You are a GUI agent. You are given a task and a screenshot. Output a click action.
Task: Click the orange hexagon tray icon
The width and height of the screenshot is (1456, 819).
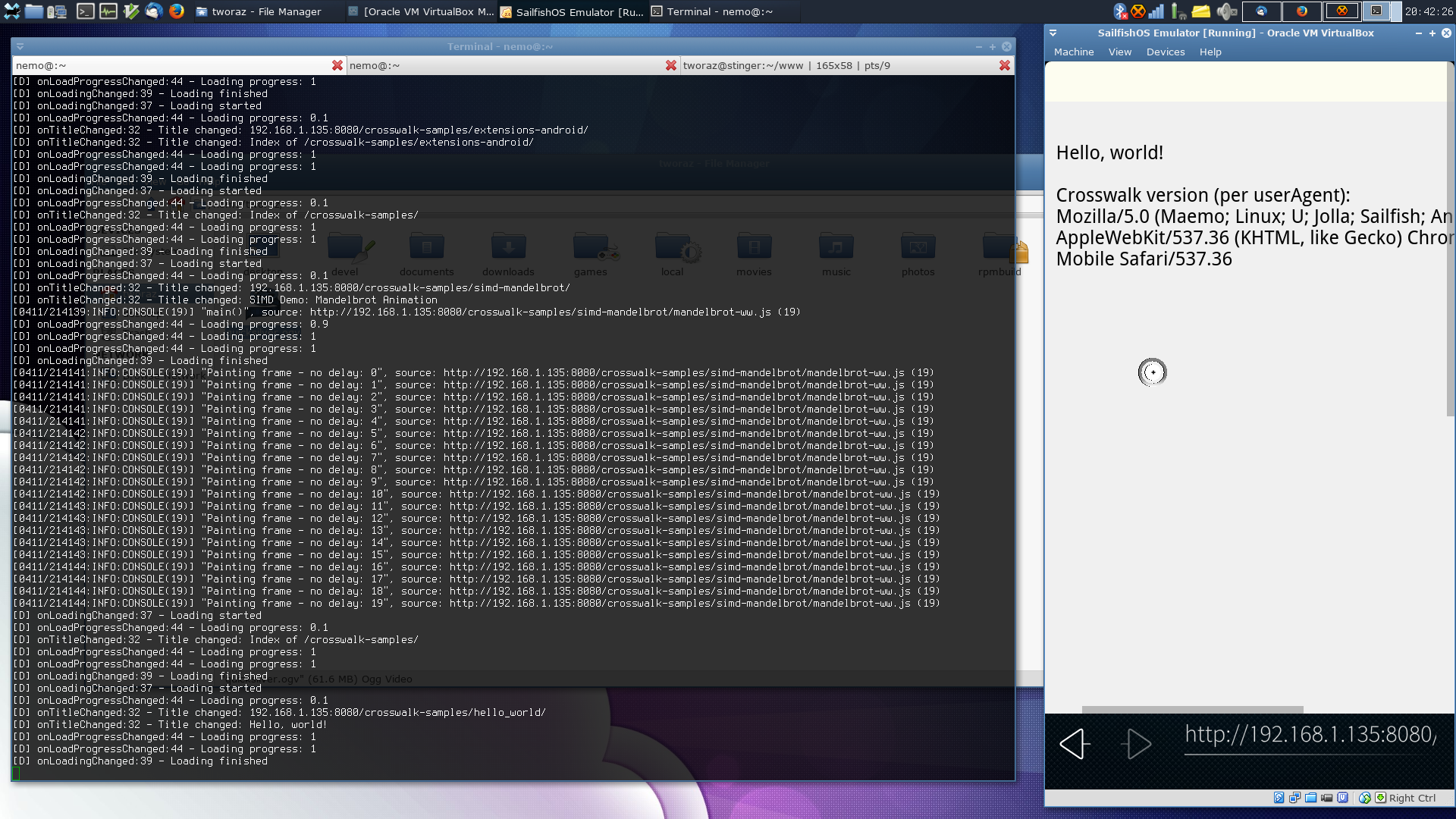pos(1137,11)
